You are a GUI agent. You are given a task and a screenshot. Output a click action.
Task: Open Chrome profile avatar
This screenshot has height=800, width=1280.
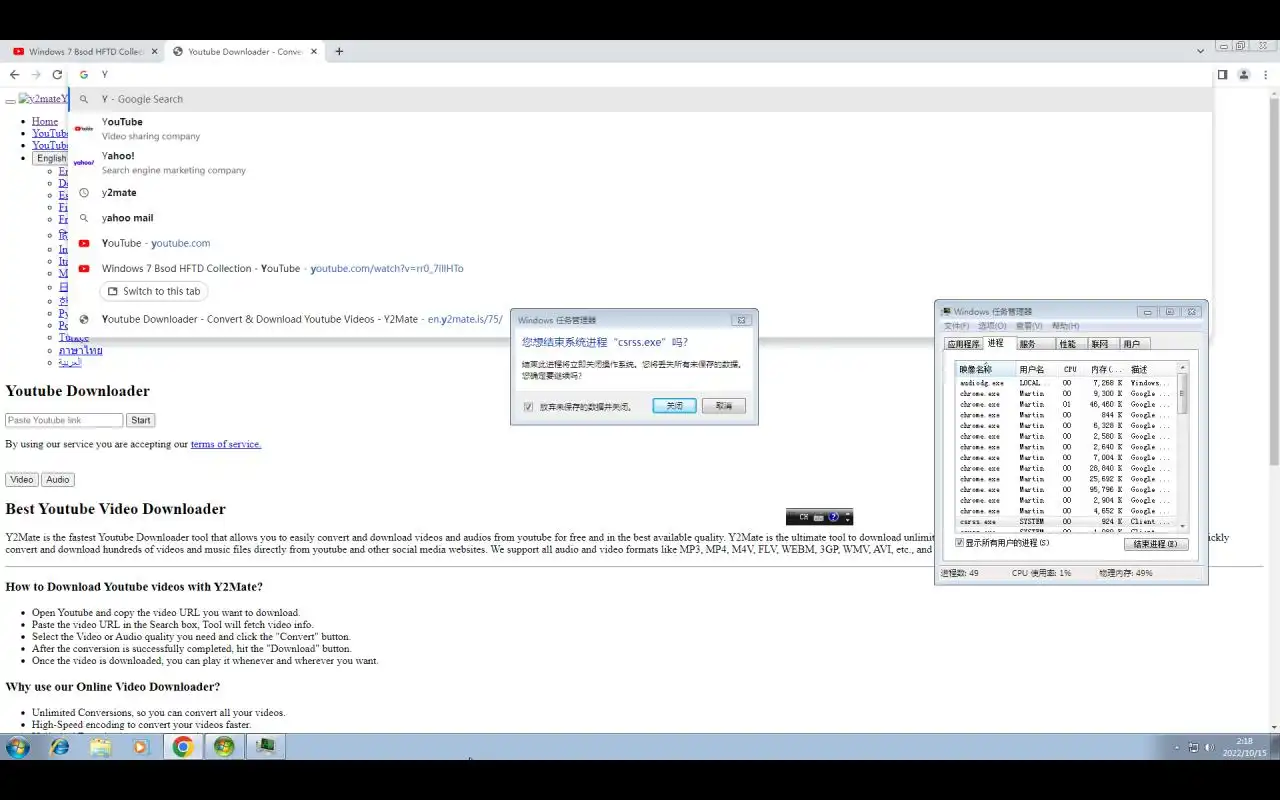(x=1244, y=75)
